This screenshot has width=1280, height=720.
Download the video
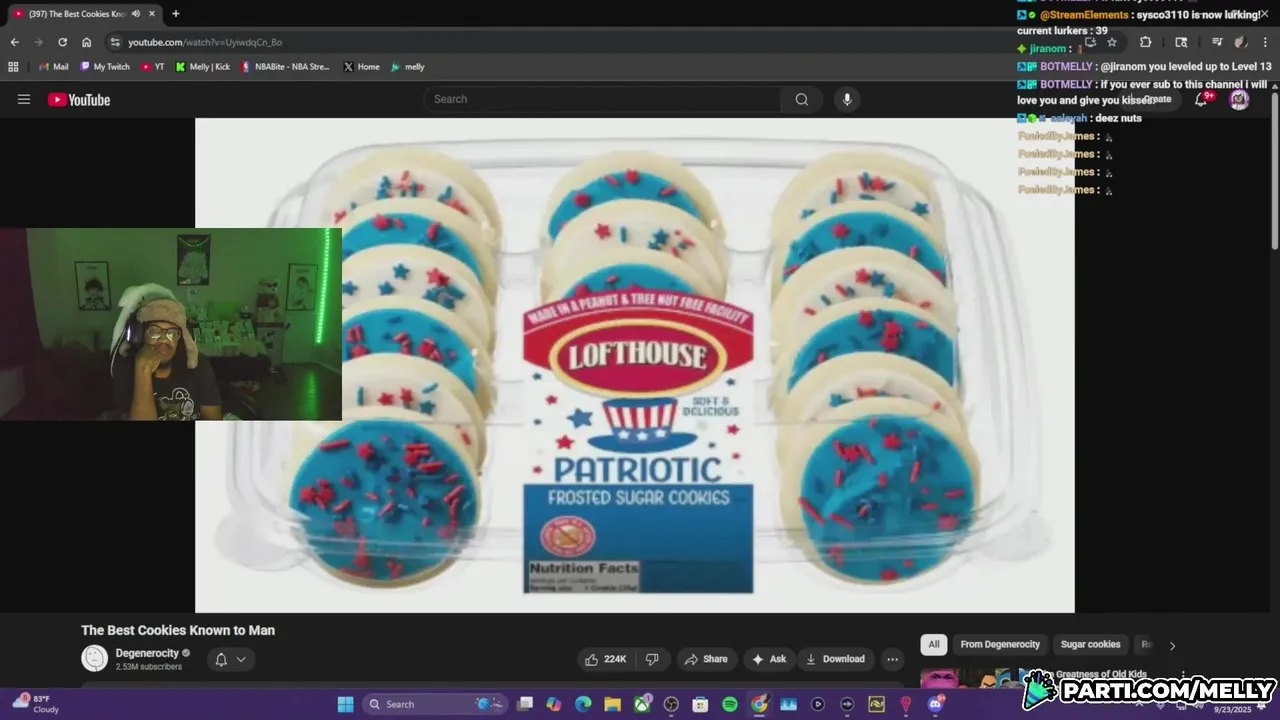[x=836, y=659]
